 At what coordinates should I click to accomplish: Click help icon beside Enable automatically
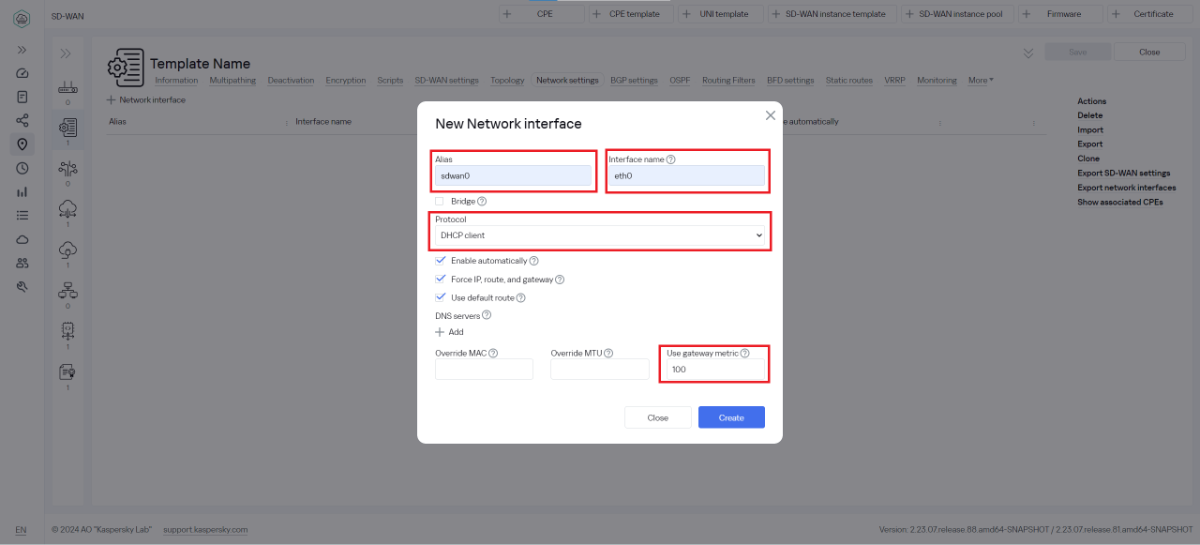[x=534, y=261]
